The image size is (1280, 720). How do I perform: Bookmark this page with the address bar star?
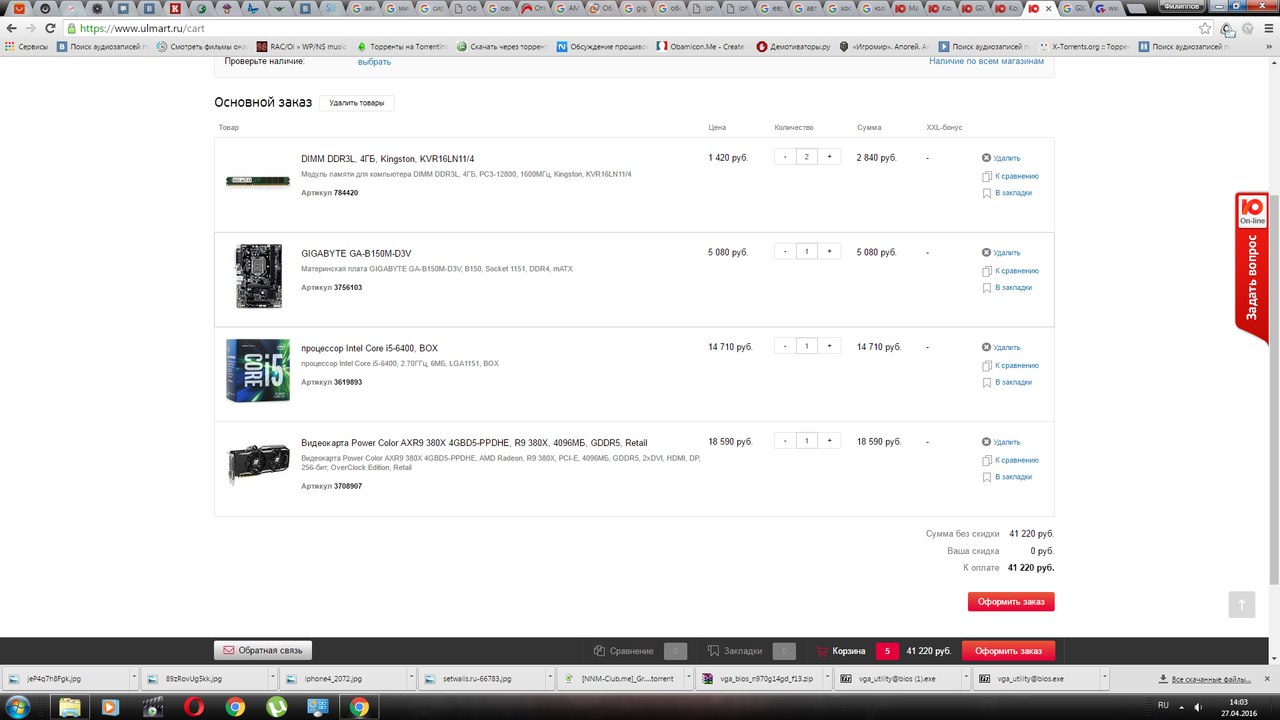(1205, 29)
